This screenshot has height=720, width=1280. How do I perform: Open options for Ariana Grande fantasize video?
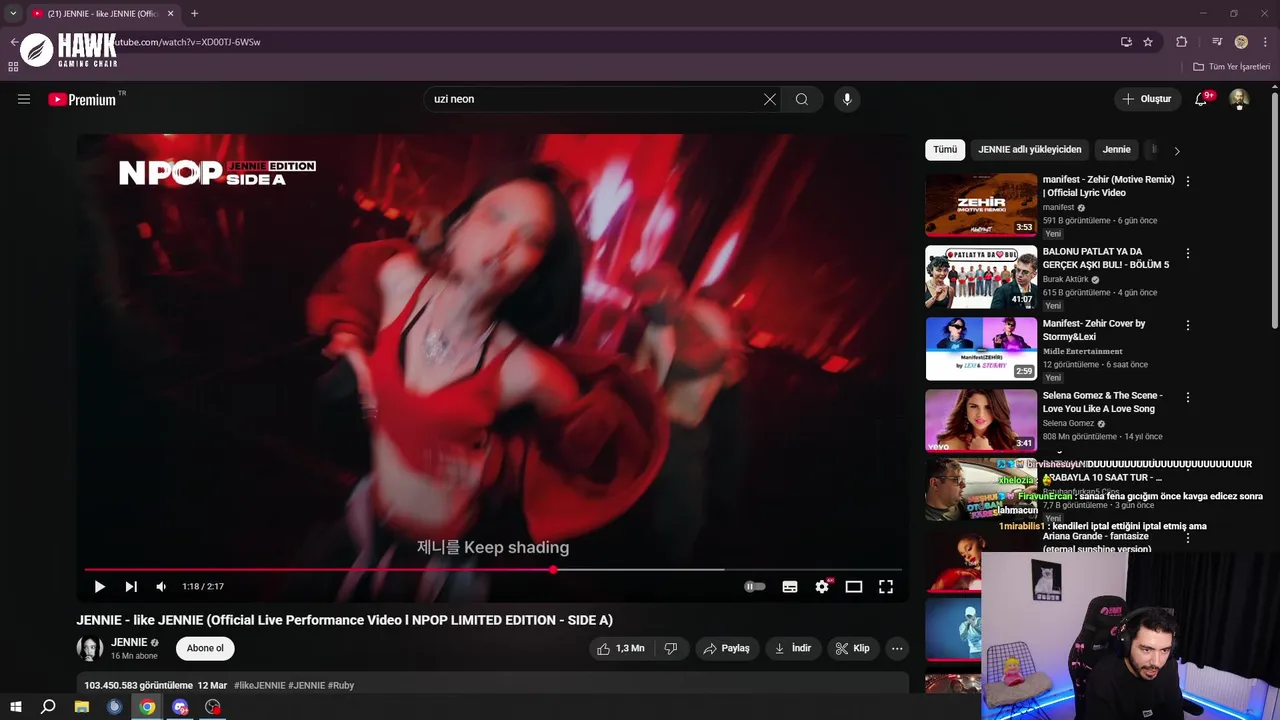pos(1188,537)
